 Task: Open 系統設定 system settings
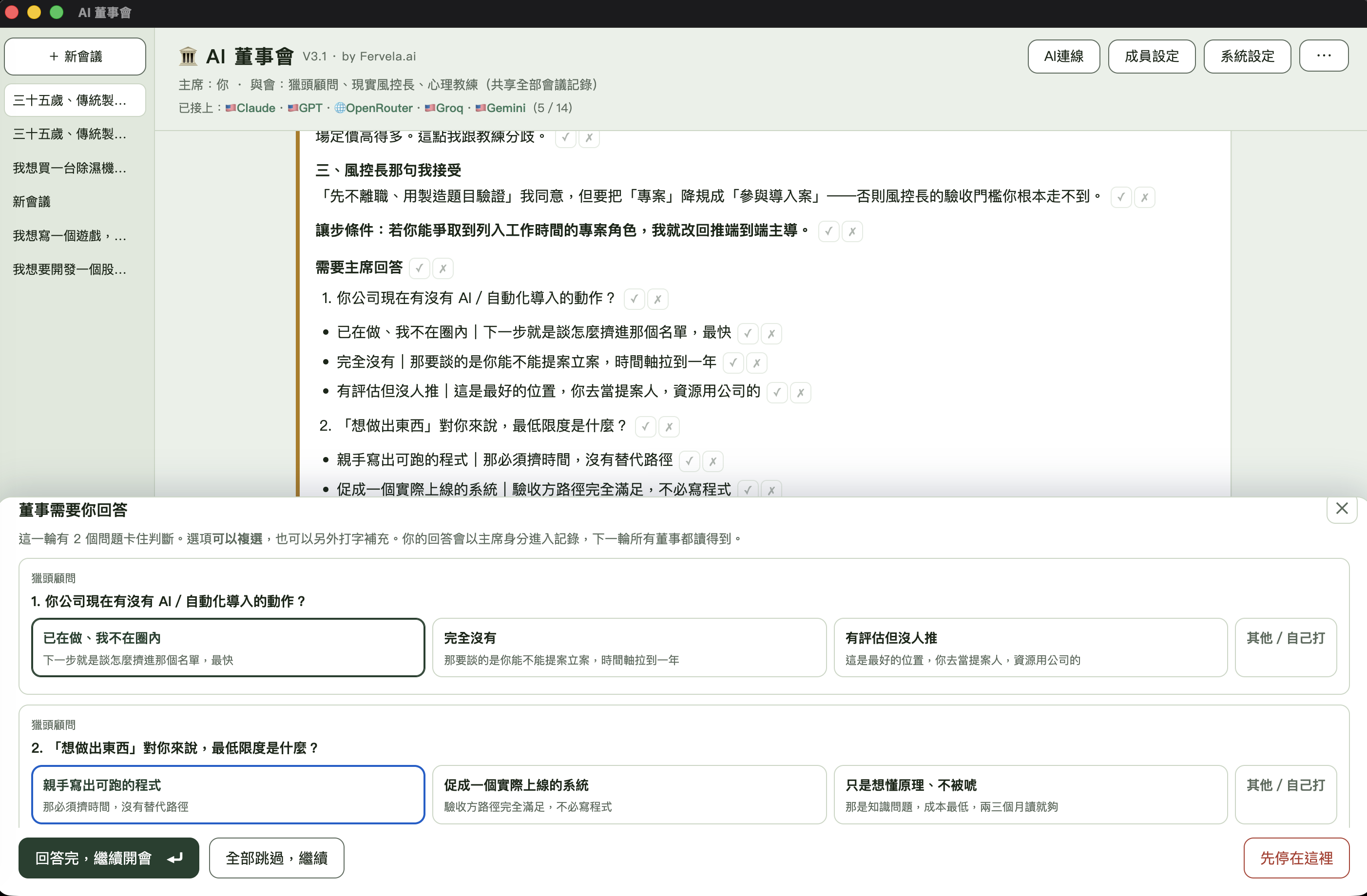[x=1247, y=57]
